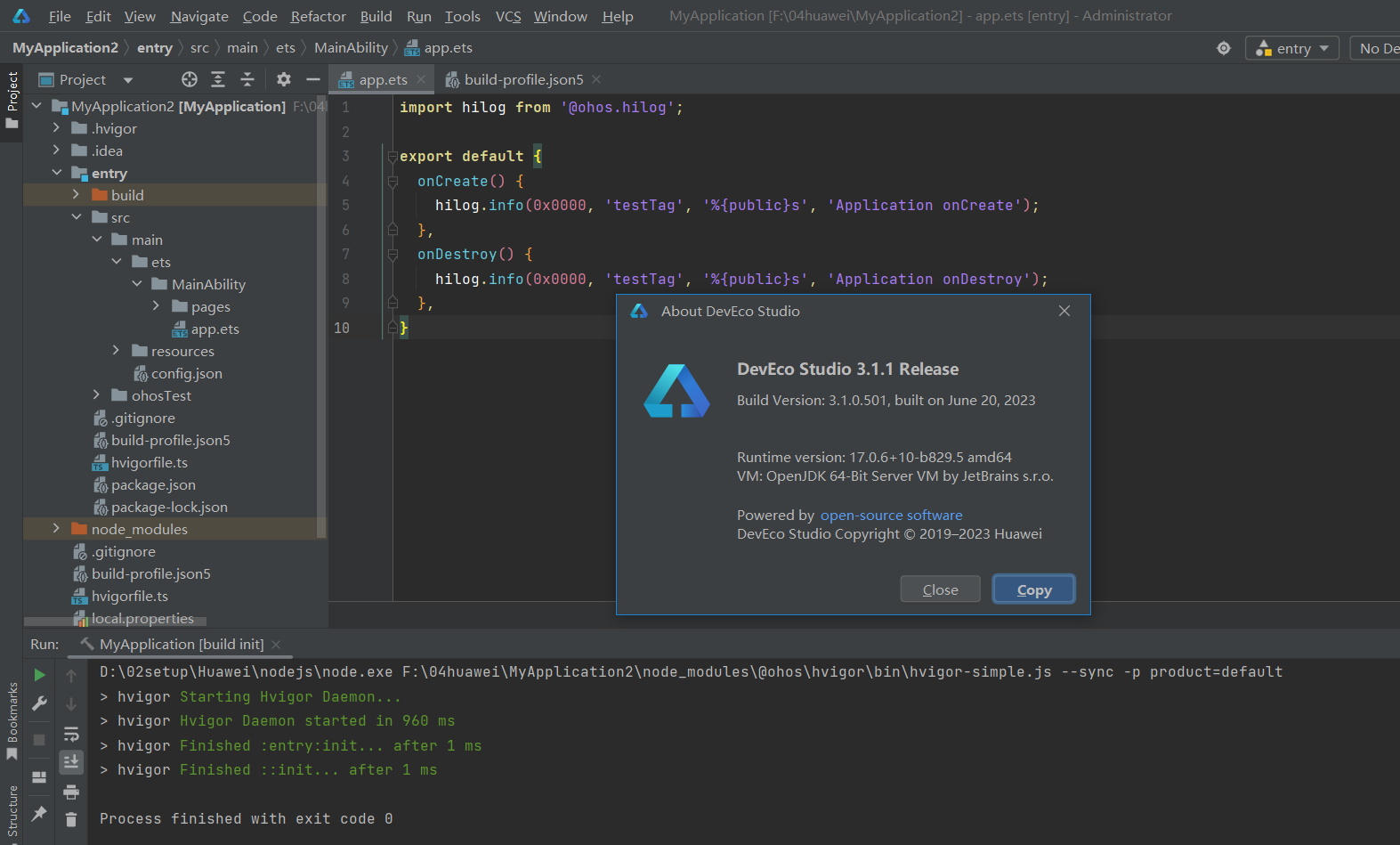Collapse the entry module folder
Image resolution: width=1400 pixels, height=845 pixels.
[x=56, y=173]
